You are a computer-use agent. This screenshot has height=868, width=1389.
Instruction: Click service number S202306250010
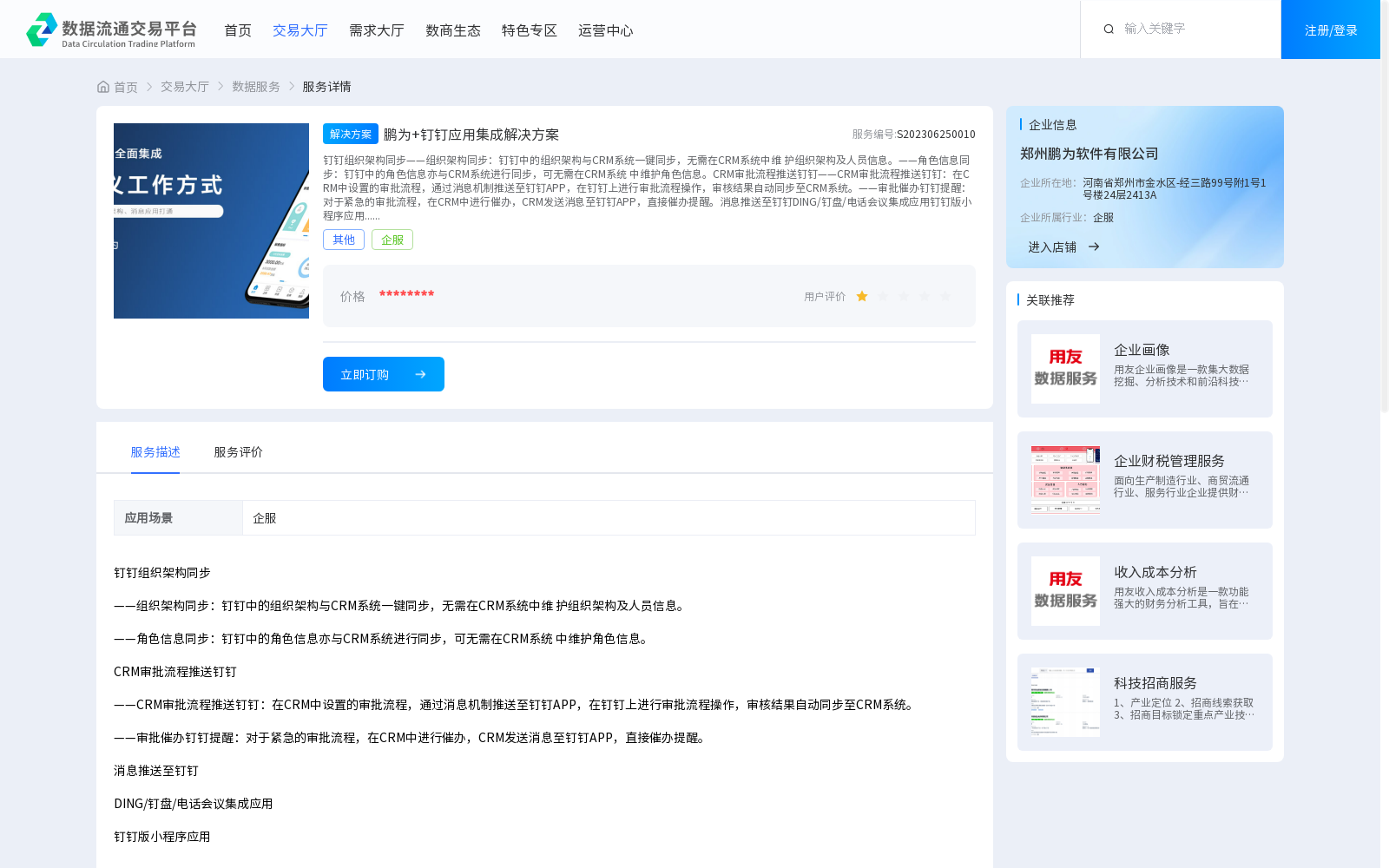pos(936,135)
